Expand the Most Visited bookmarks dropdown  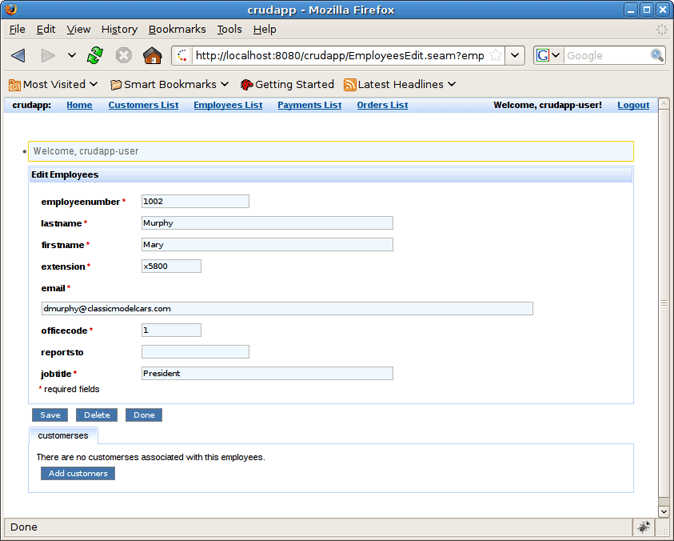point(54,85)
